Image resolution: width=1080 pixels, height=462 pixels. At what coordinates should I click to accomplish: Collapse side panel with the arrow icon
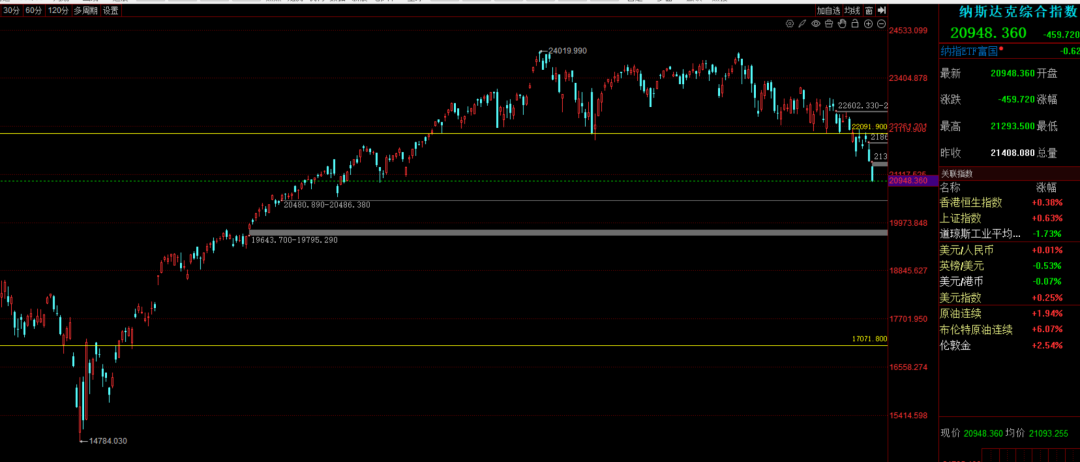pos(882,10)
